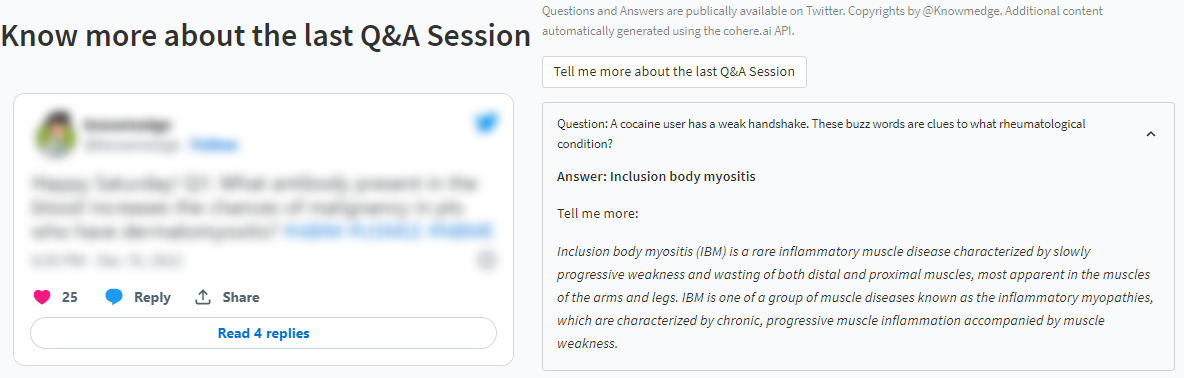Click the blurred tweet author display name
Image resolution: width=1184 pixels, height=378 pixels.
click(x=127, y=124)
